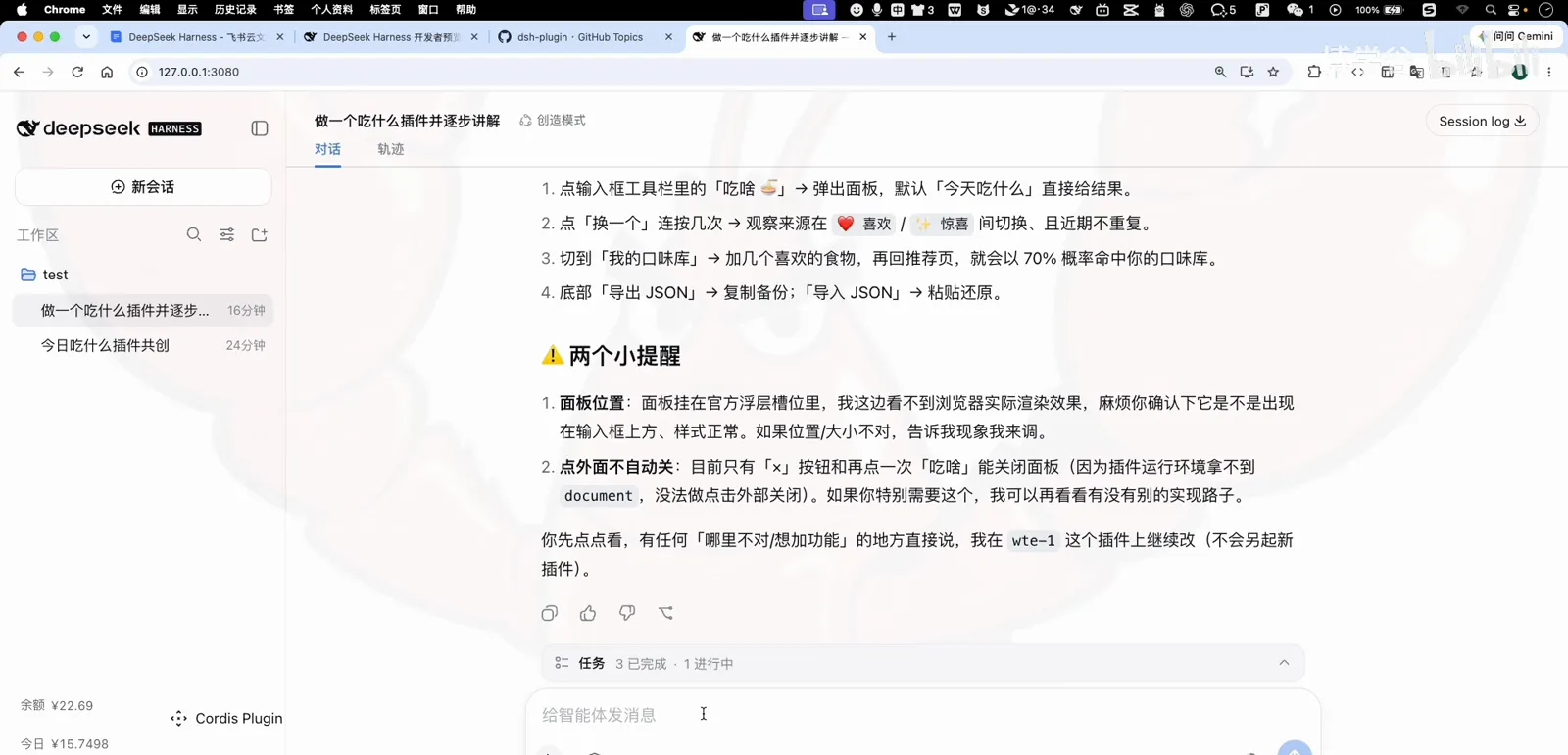
Task: Give the reply a thumbs up
Action: click(588, 613)
